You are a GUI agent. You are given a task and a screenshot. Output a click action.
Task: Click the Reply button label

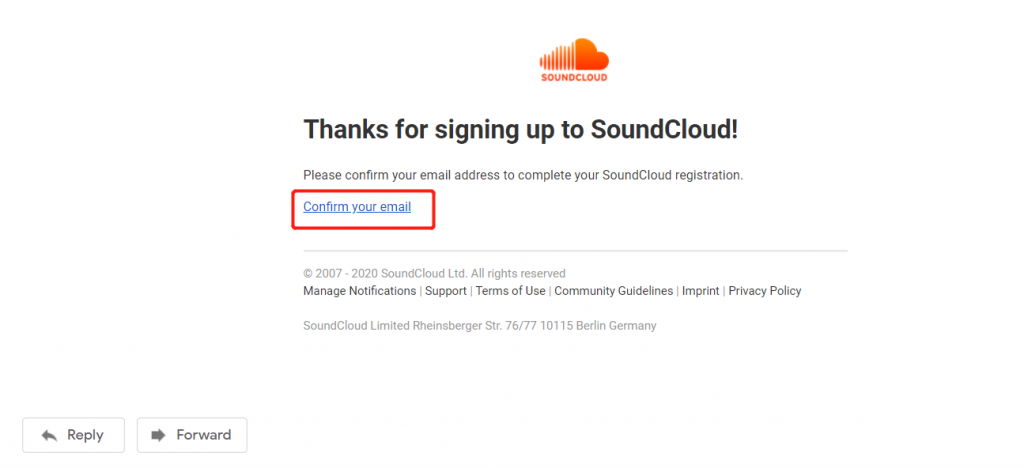pyautogui.click(x=85, y=435)
